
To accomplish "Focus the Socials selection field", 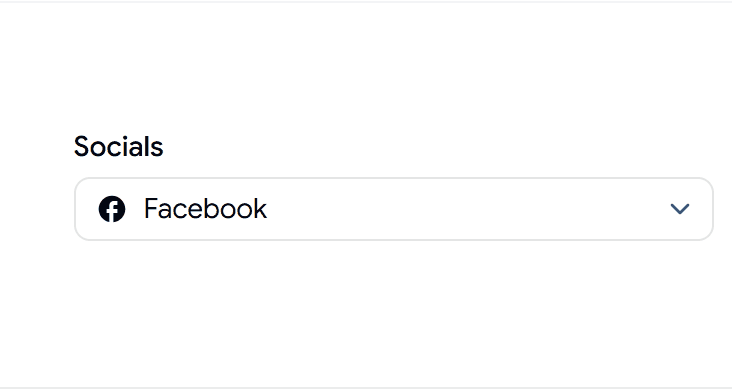I will point(394,209).
